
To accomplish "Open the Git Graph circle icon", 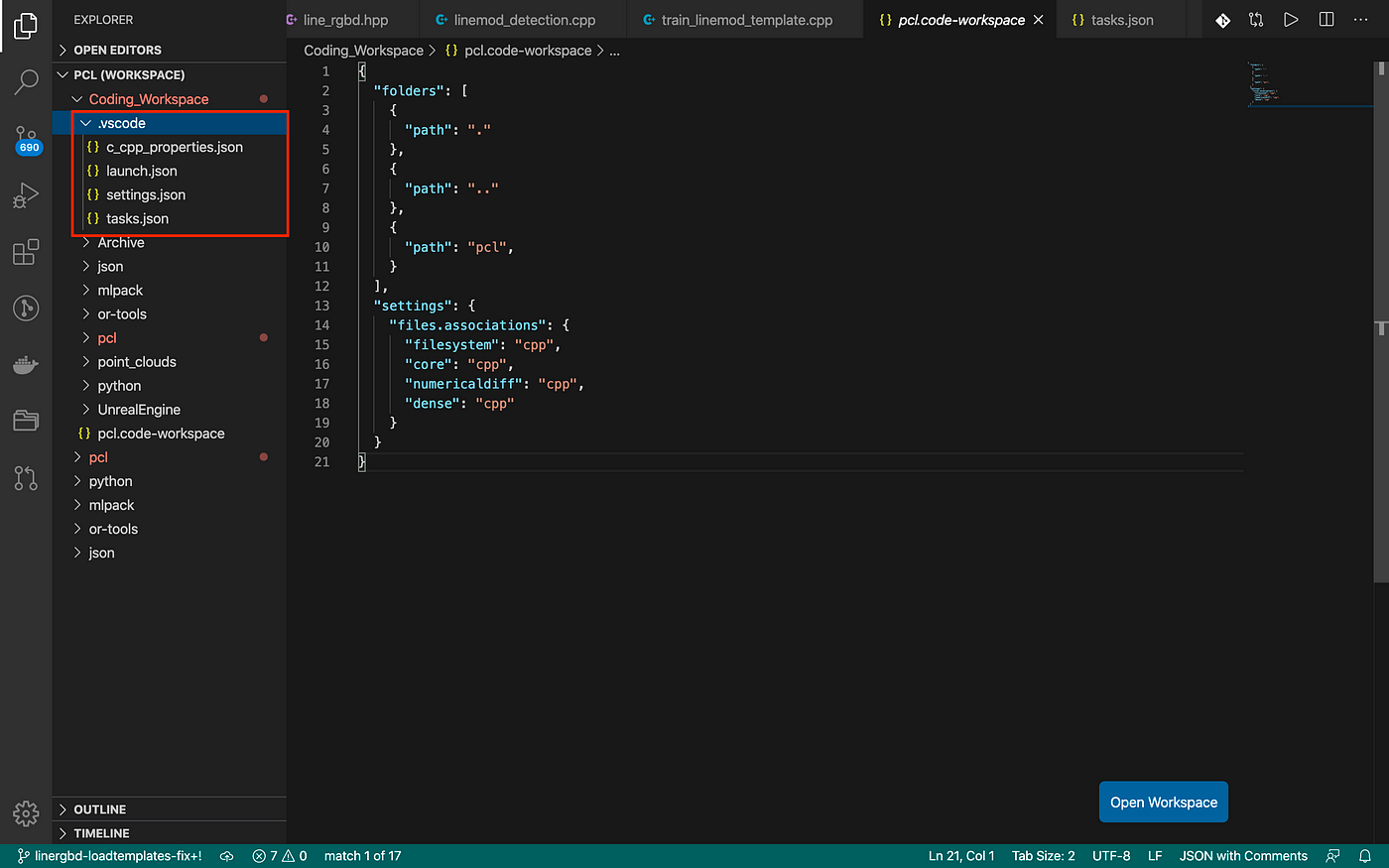I will tap(26, 309).
